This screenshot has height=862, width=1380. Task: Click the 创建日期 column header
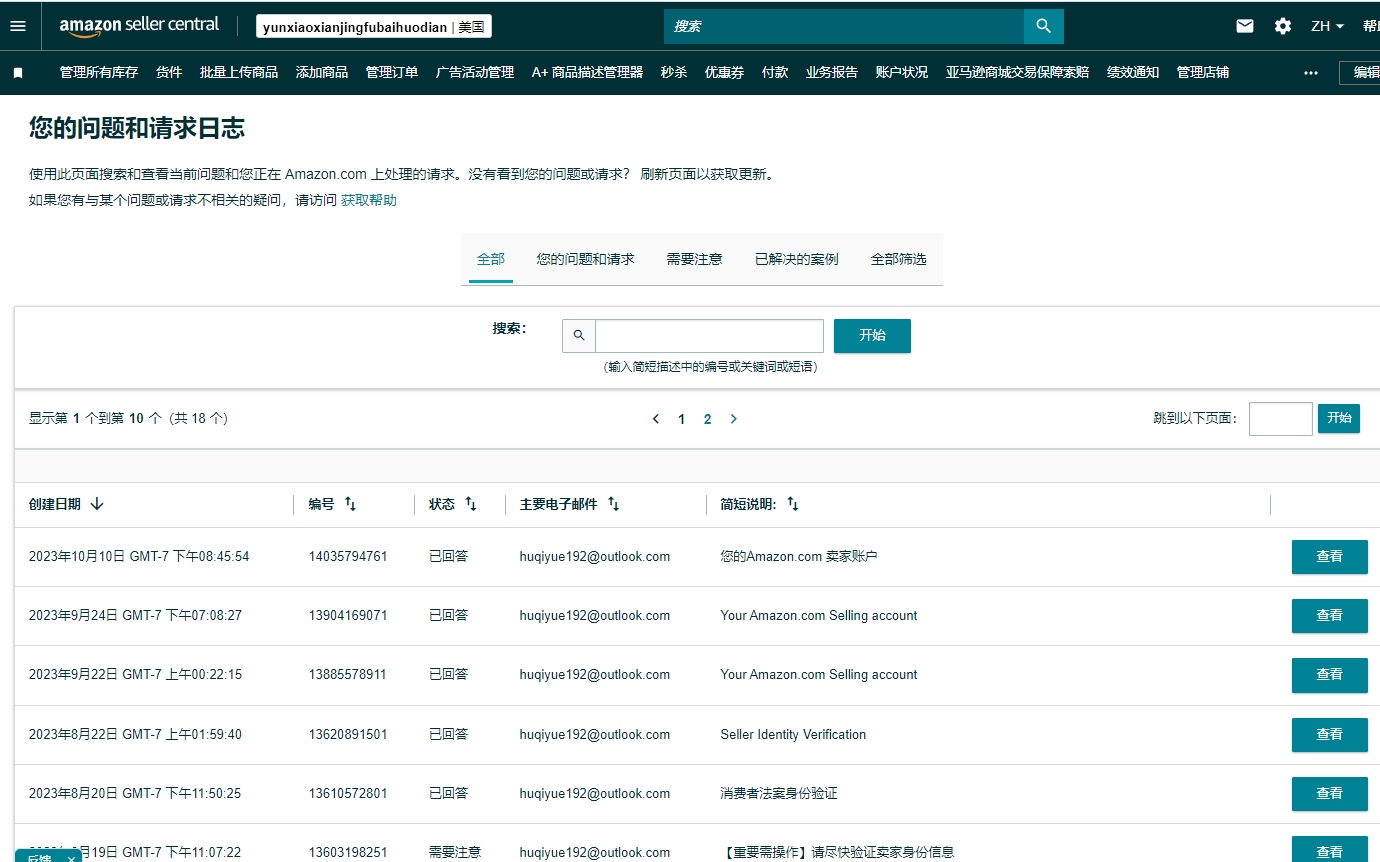55,504
